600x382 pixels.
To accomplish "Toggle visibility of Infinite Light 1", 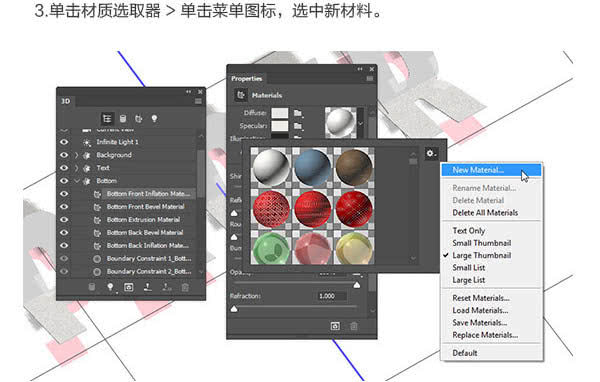I will [64, 142].
